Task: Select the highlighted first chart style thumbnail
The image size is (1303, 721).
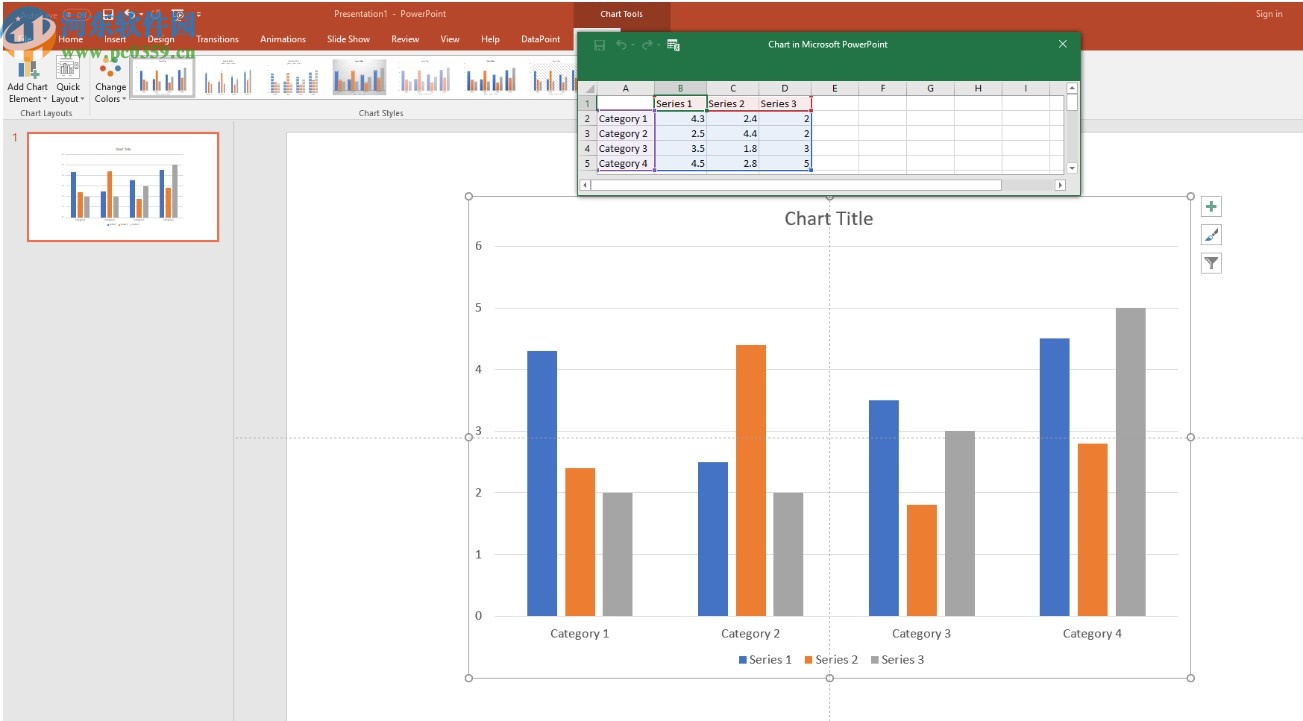Action: coord(163,77)
